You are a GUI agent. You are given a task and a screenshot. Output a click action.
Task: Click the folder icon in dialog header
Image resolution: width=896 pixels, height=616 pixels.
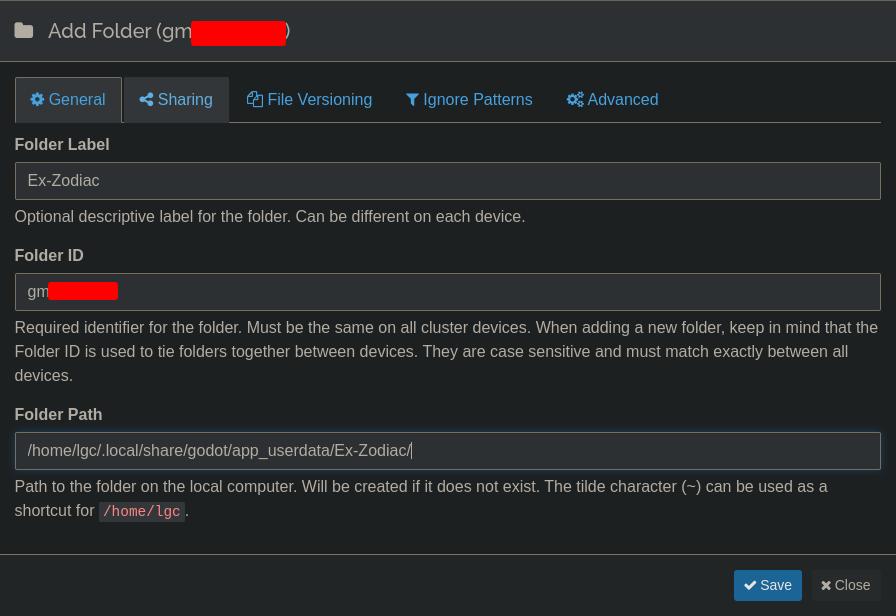point(23,30)
